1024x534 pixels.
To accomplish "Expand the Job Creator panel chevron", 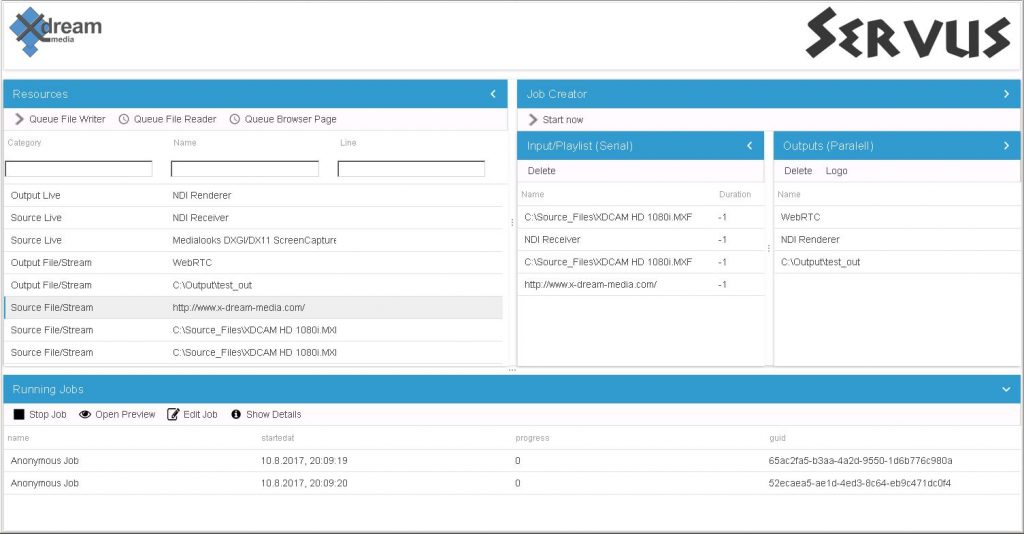I will pyautogui.click(x=1006, y=94).
